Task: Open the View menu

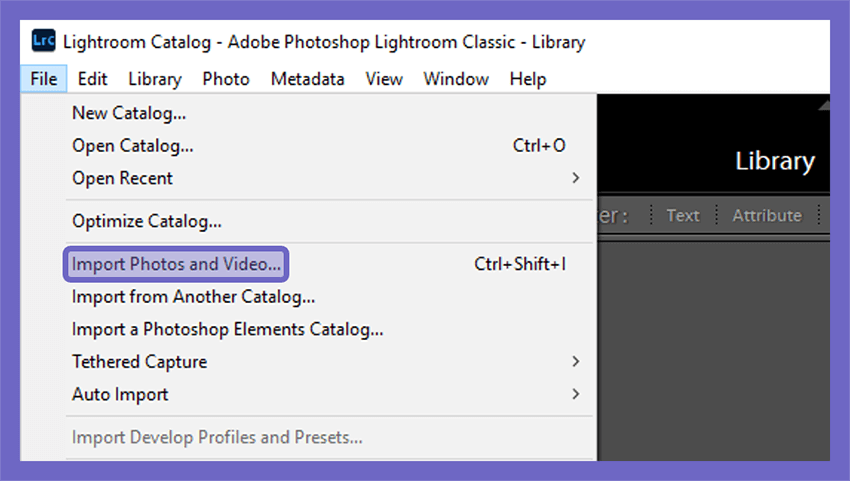Action: click(x=384, y=79)
